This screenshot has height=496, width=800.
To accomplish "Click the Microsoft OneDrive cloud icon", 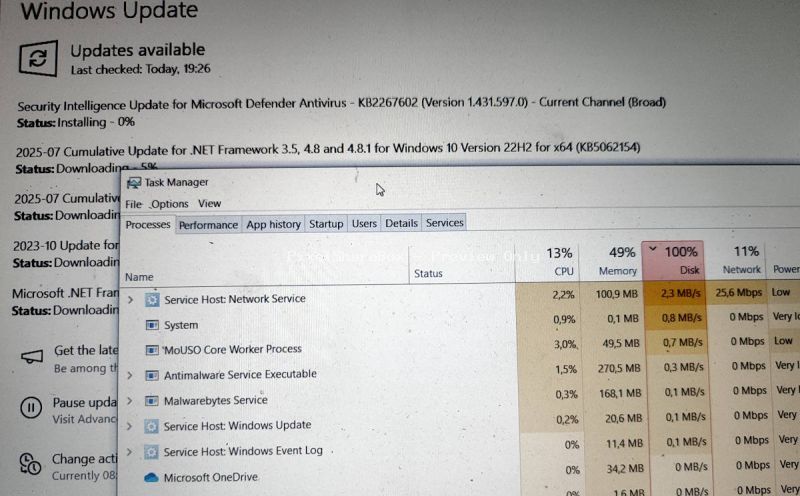I will [152, 478].
